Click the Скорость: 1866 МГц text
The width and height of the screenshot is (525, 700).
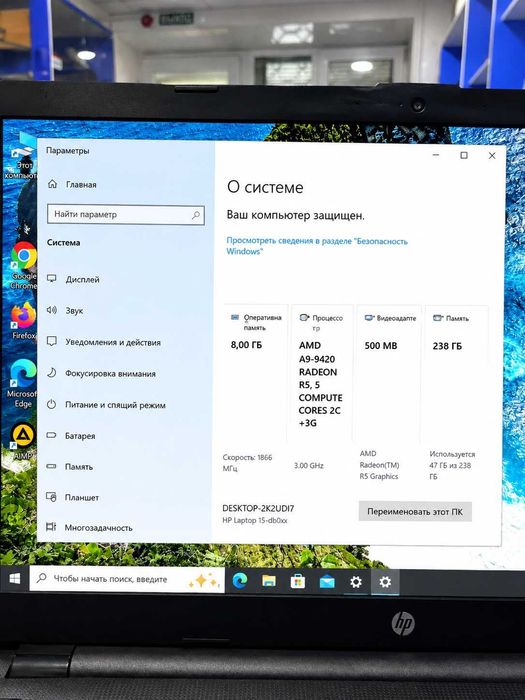click(x=247, y=463)
